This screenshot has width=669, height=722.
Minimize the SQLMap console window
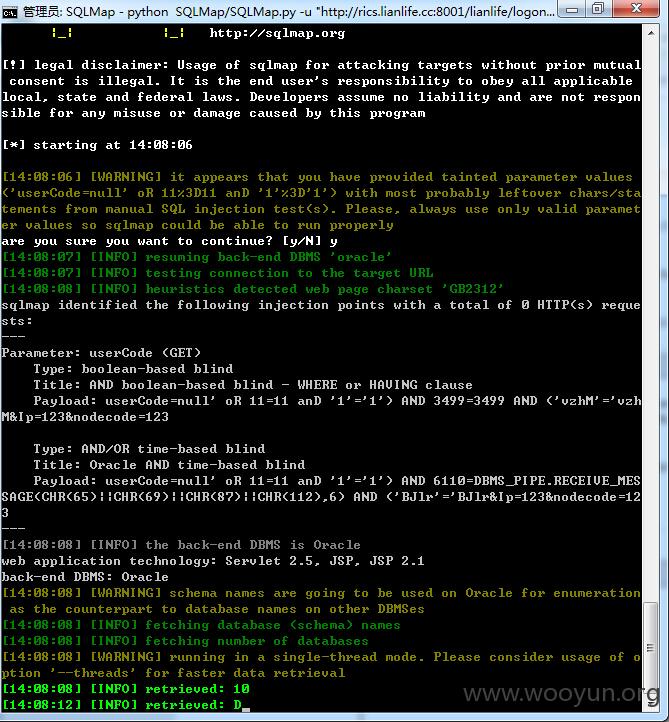tap(572, 9)
